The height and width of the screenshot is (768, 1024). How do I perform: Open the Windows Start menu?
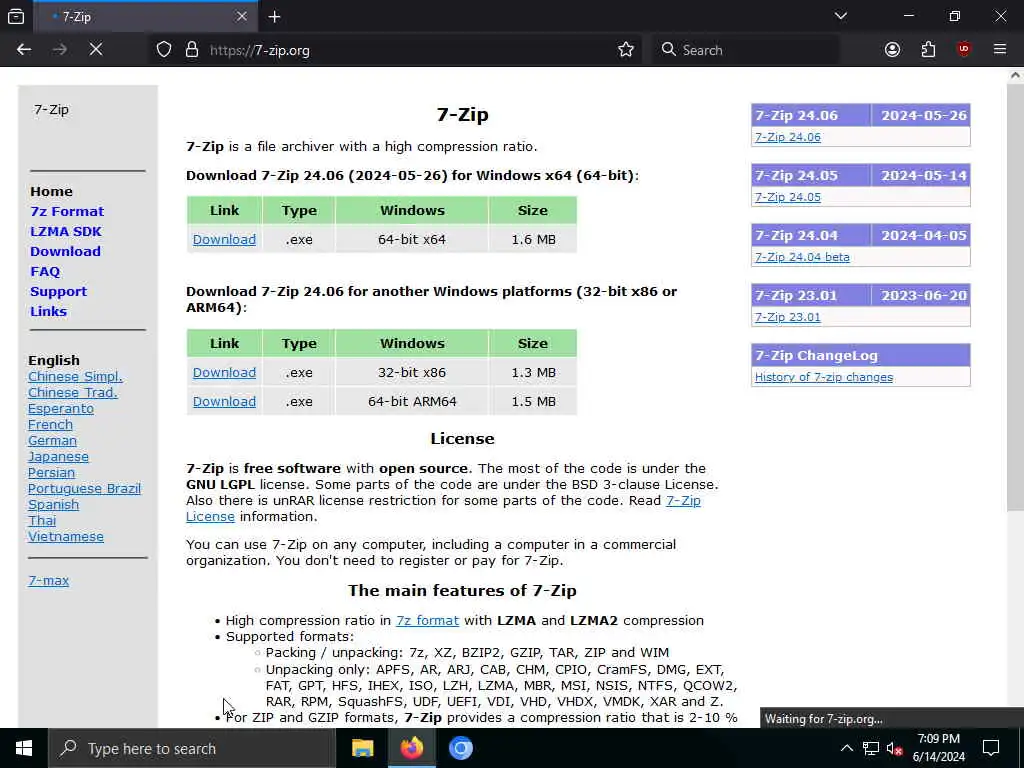pos(24,748)
